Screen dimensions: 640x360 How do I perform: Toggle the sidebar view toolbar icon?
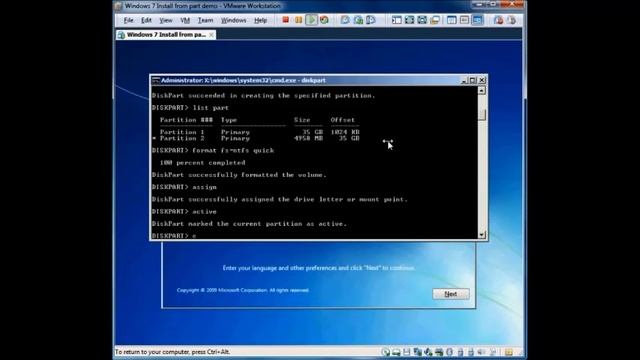click(x=397, y=20)
